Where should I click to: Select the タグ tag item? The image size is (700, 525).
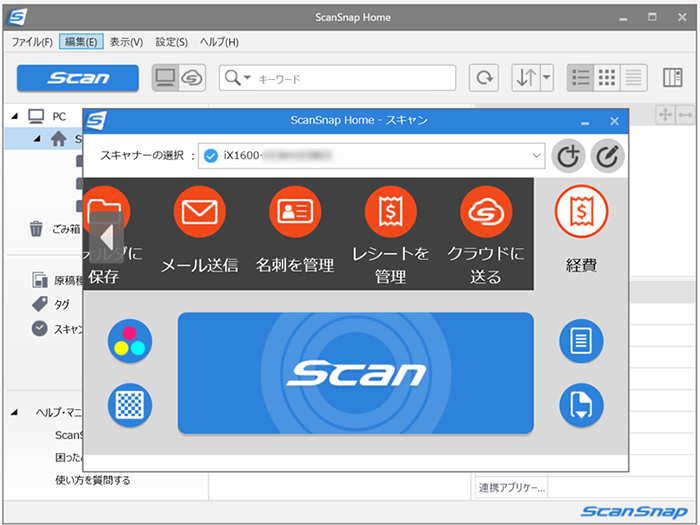pyautogui.click(x=50, y=304)
